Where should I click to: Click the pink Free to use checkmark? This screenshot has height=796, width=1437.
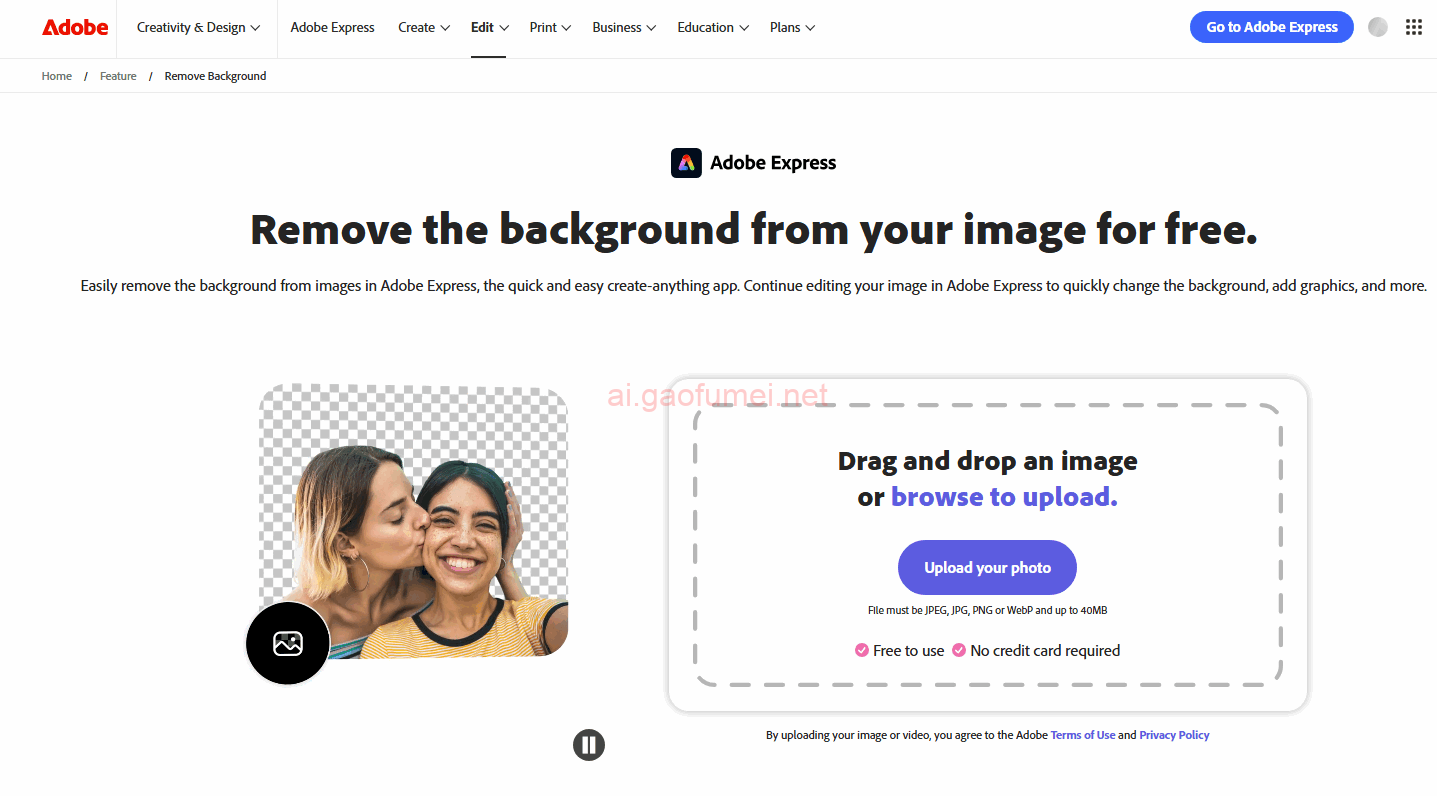(x=861, y=650)
